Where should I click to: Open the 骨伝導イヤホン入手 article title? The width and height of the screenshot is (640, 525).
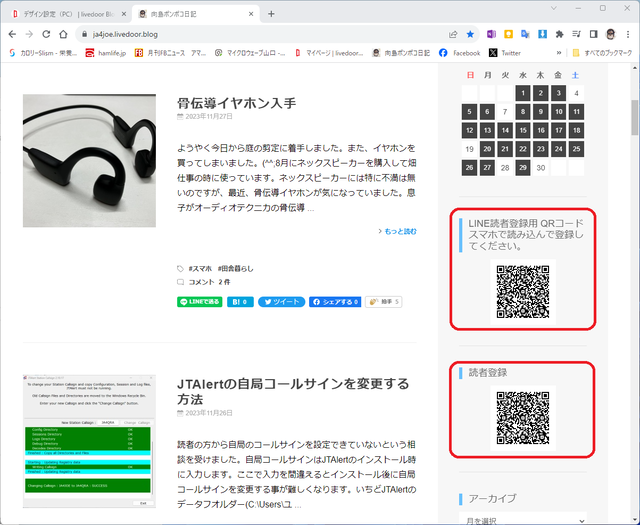(236, 103)
